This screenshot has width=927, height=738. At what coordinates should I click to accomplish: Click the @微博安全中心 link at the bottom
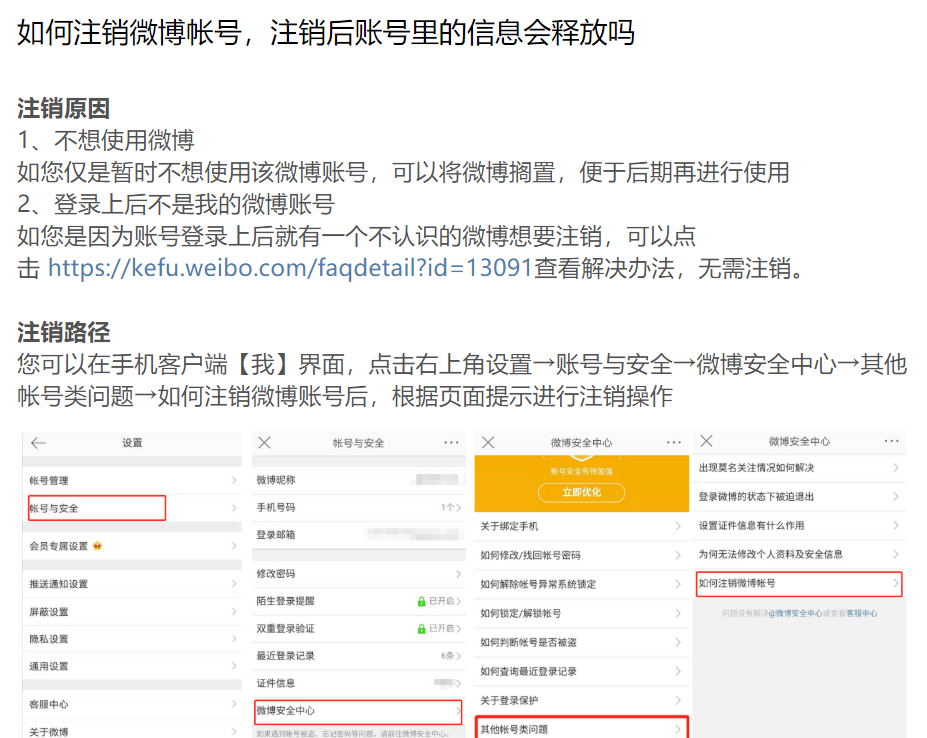(x=795, y=614)
